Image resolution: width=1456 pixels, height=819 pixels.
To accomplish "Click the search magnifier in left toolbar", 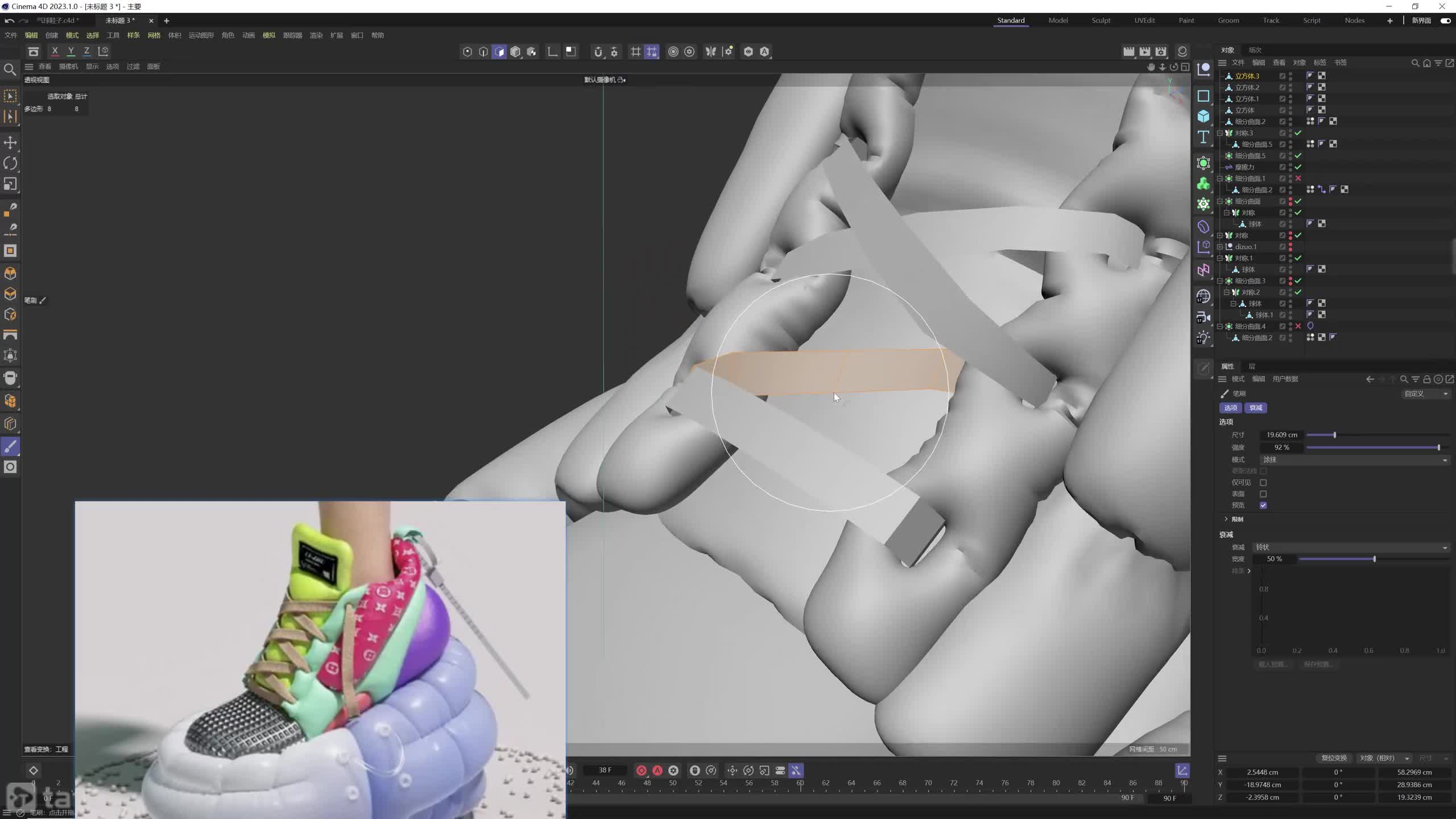I will click(x=10, y=69).
